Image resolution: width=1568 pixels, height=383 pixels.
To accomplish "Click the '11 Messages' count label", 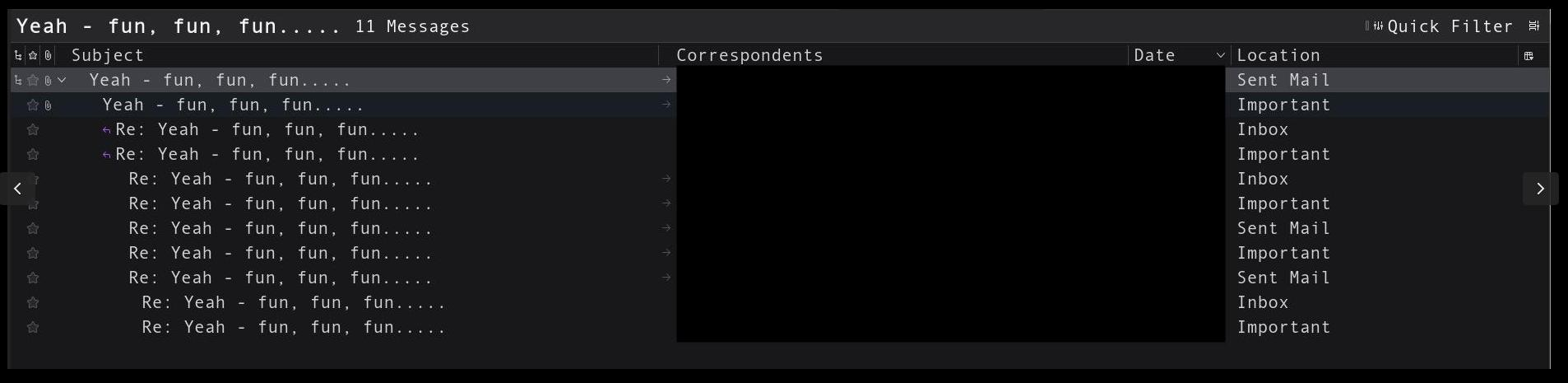I will click(x=412, y=26).
